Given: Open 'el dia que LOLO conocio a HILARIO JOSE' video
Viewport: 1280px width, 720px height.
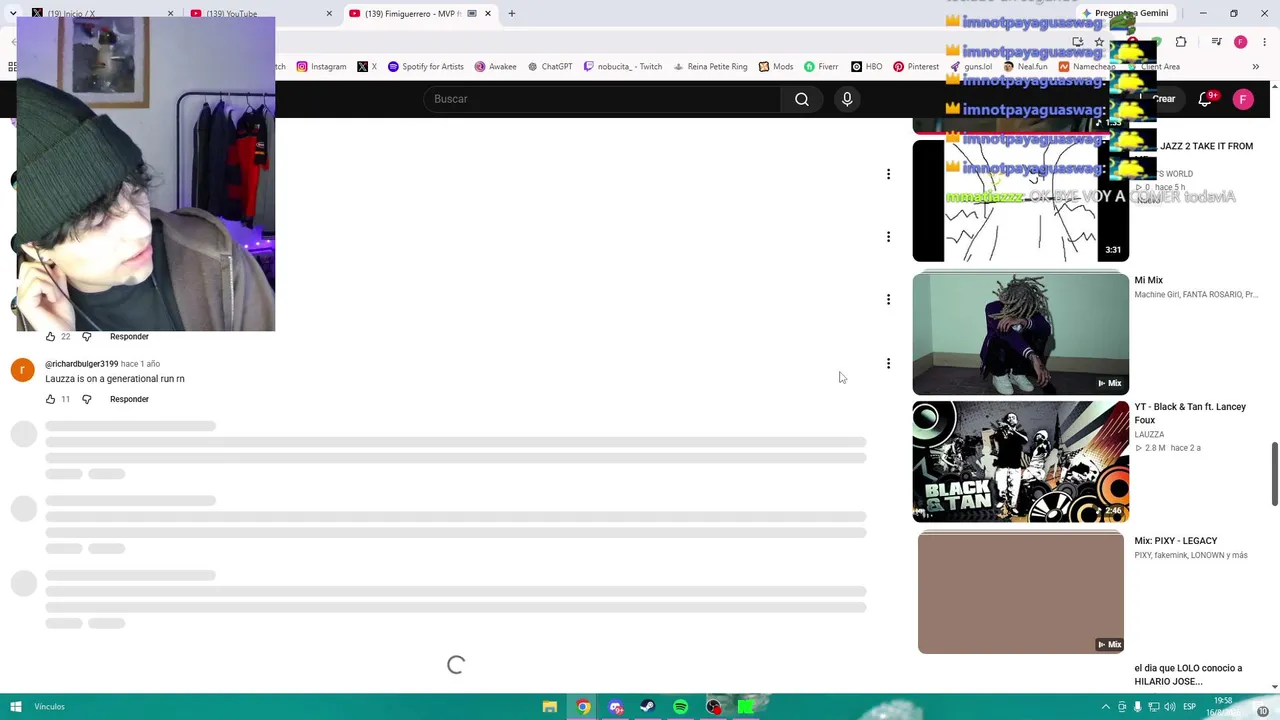Looking at the screenshot, I should 1188,675.
